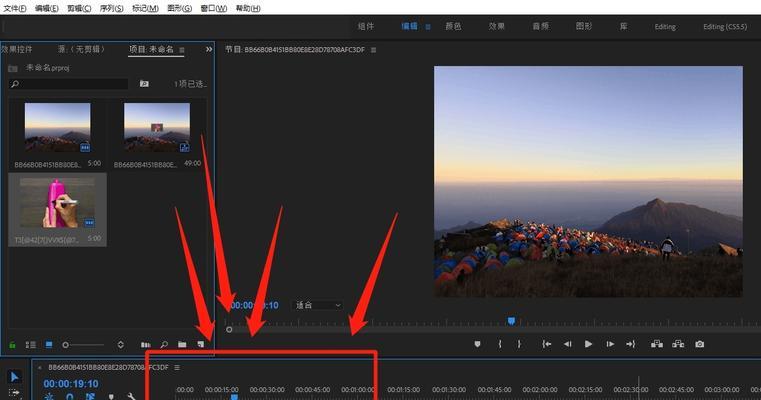Select the first mountain clip thumbnail (5:00)

(x=57, y=127)
